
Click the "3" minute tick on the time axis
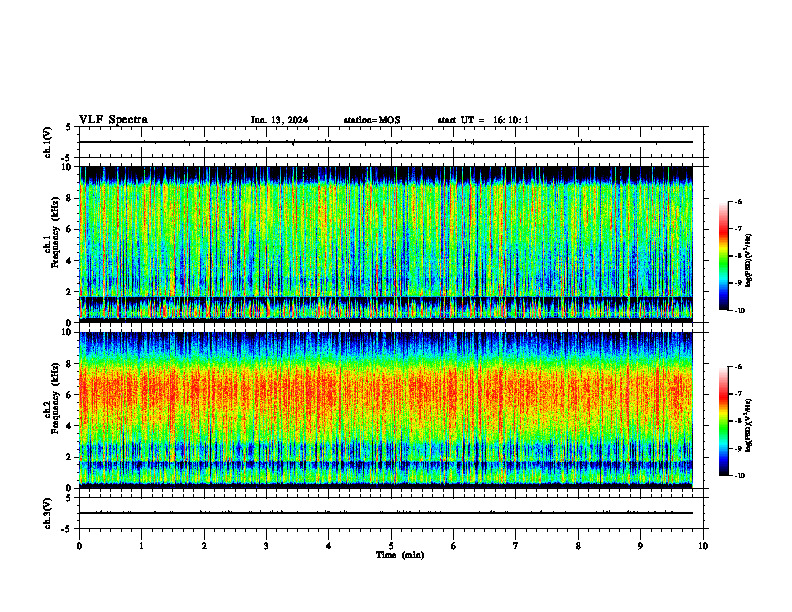266,546
